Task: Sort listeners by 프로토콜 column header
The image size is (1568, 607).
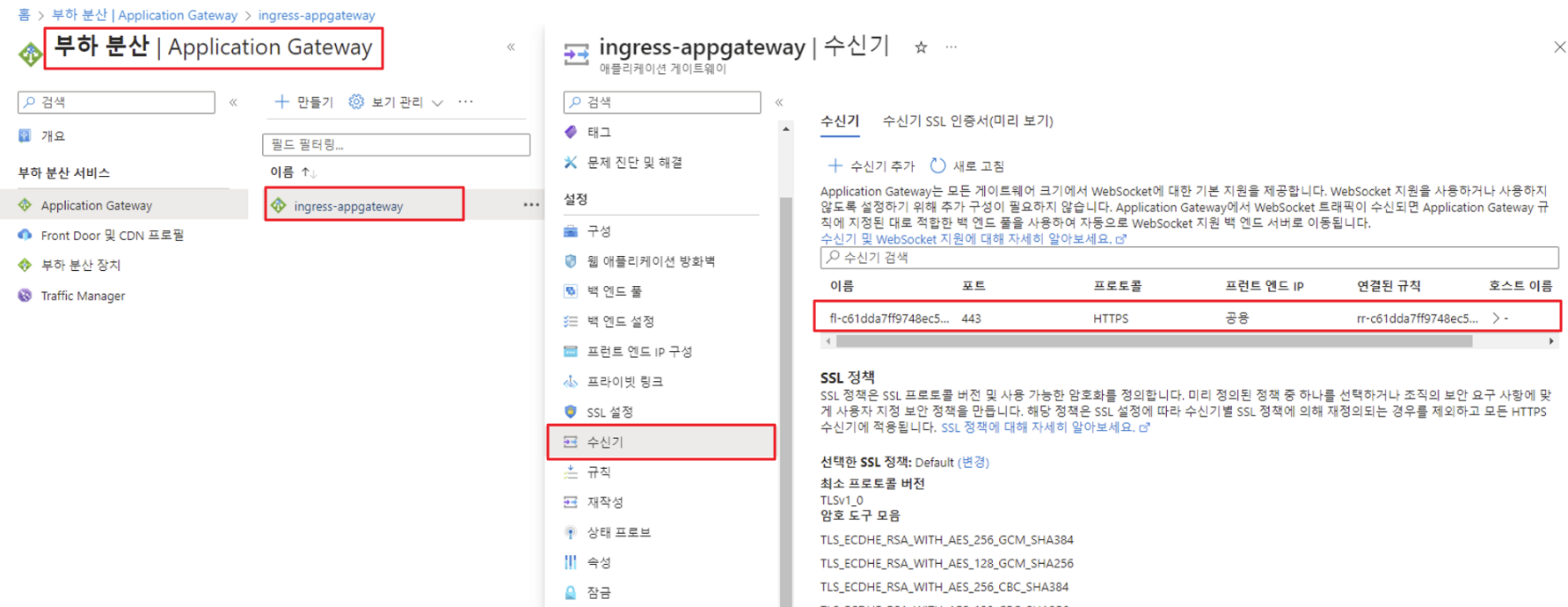Action: pos(1117,286)
